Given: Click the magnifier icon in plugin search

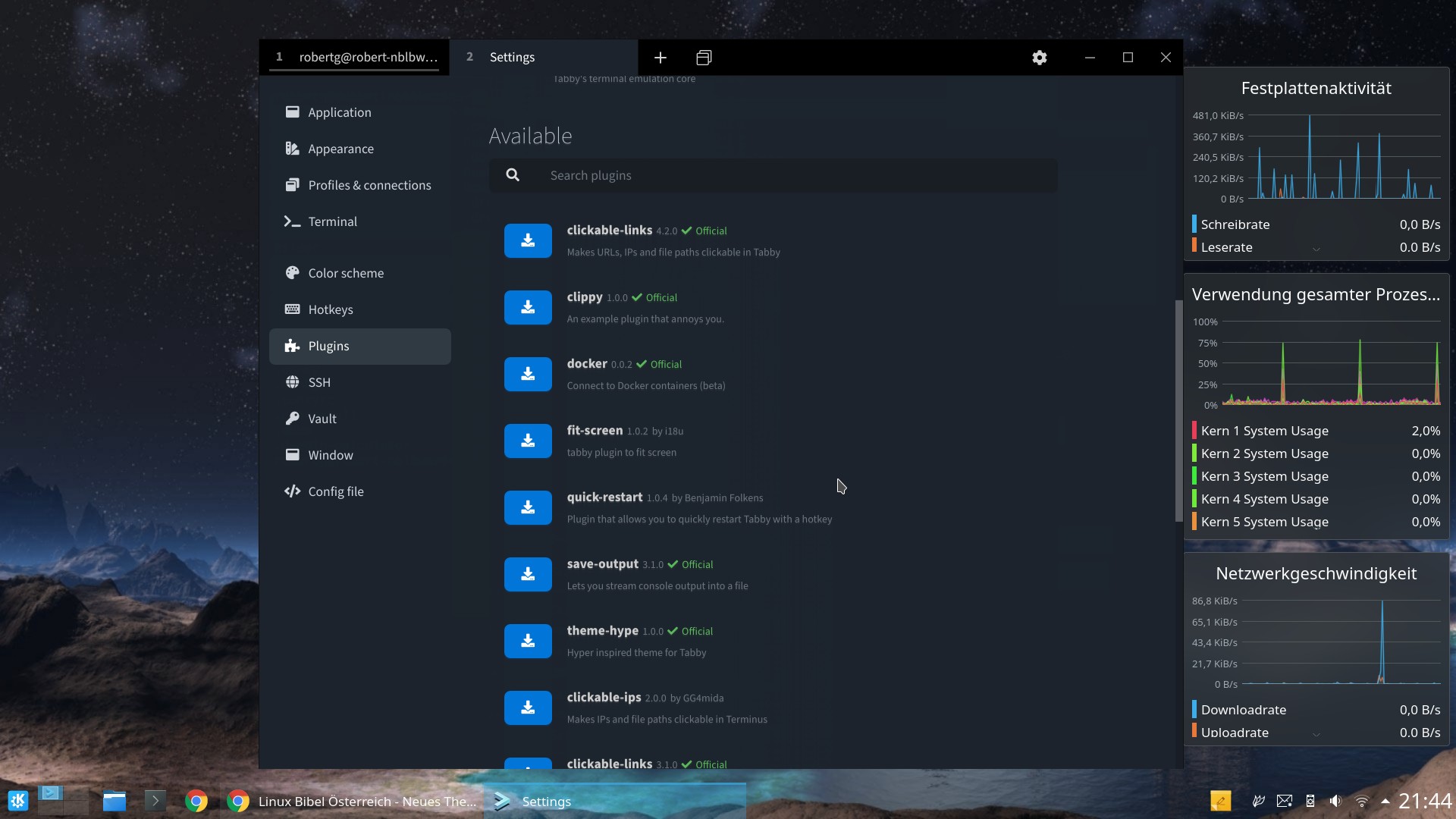Looking at the screenshot, I should tap(513, 175).
